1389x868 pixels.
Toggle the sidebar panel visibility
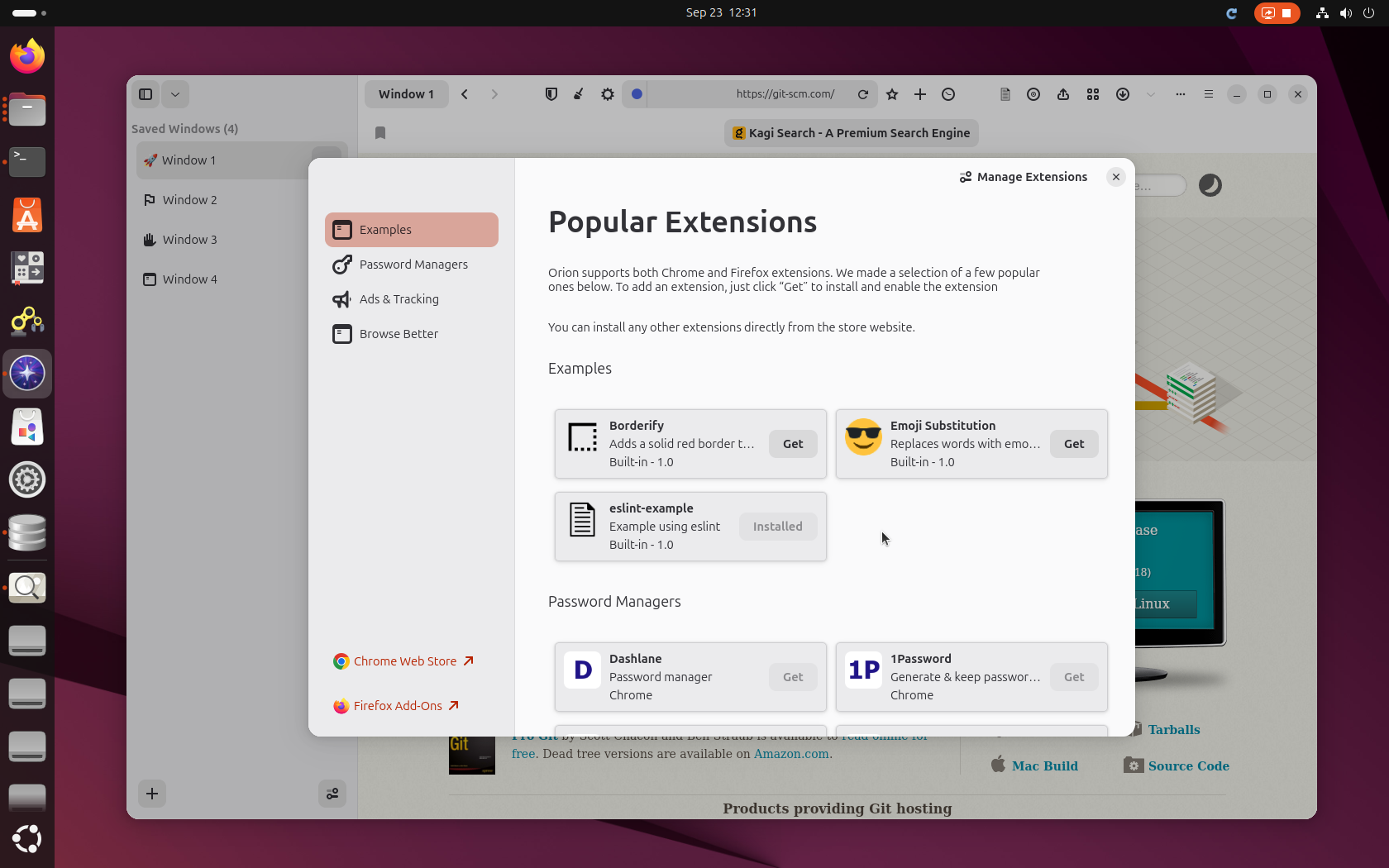[146, 94]
